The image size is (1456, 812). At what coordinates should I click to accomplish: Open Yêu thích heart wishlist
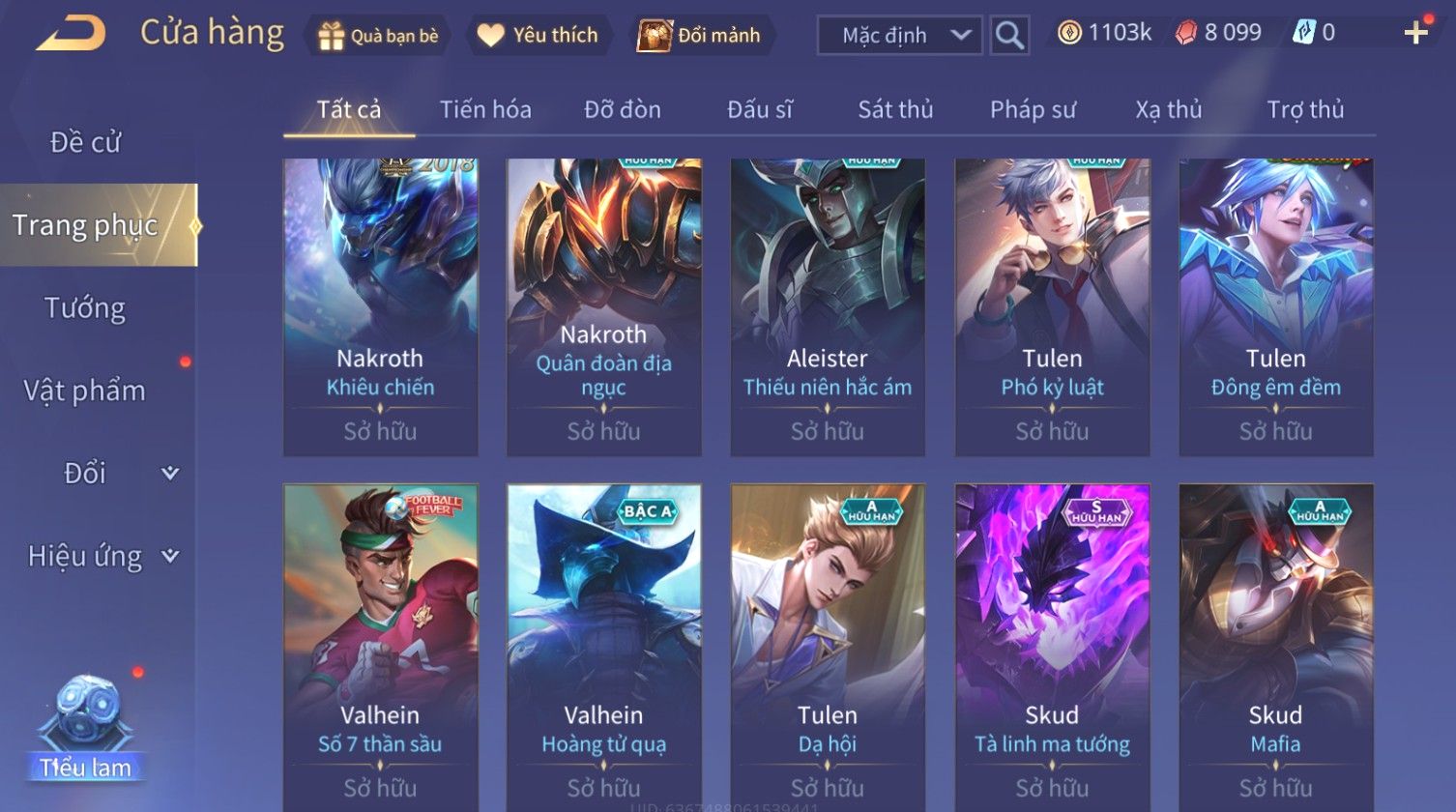point(490,36)
